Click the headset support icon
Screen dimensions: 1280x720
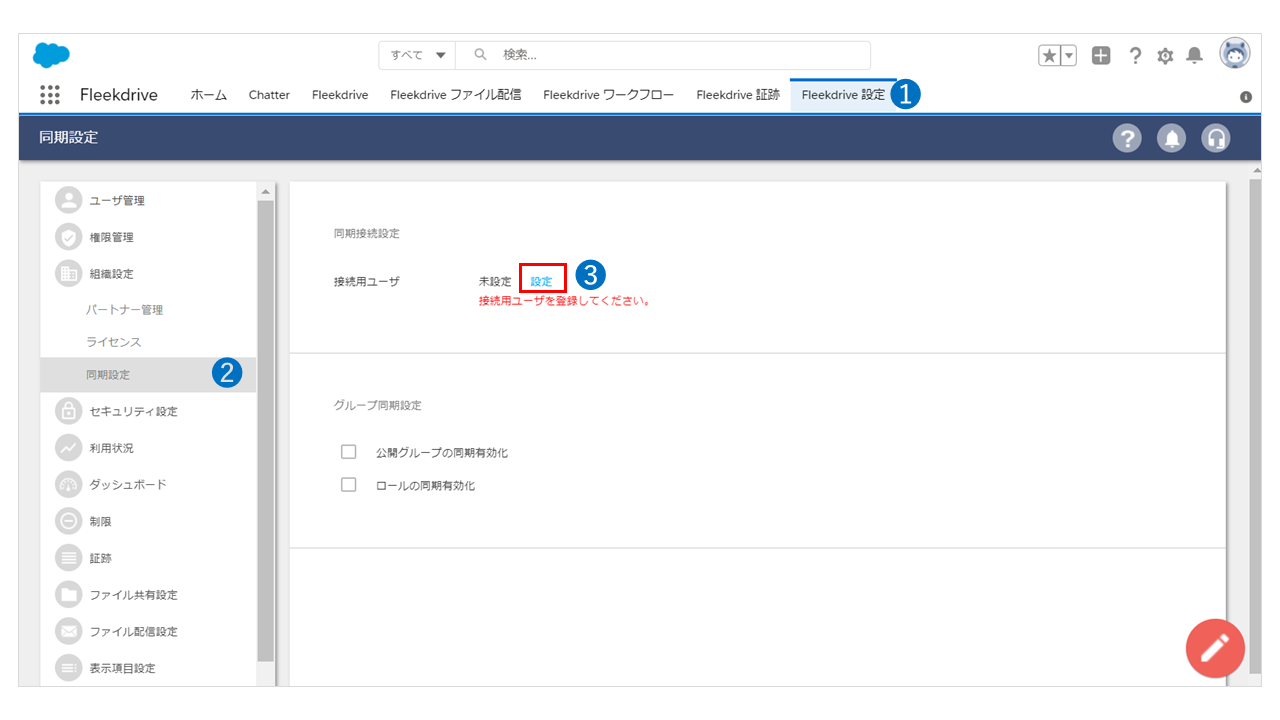coord(1216,138)
